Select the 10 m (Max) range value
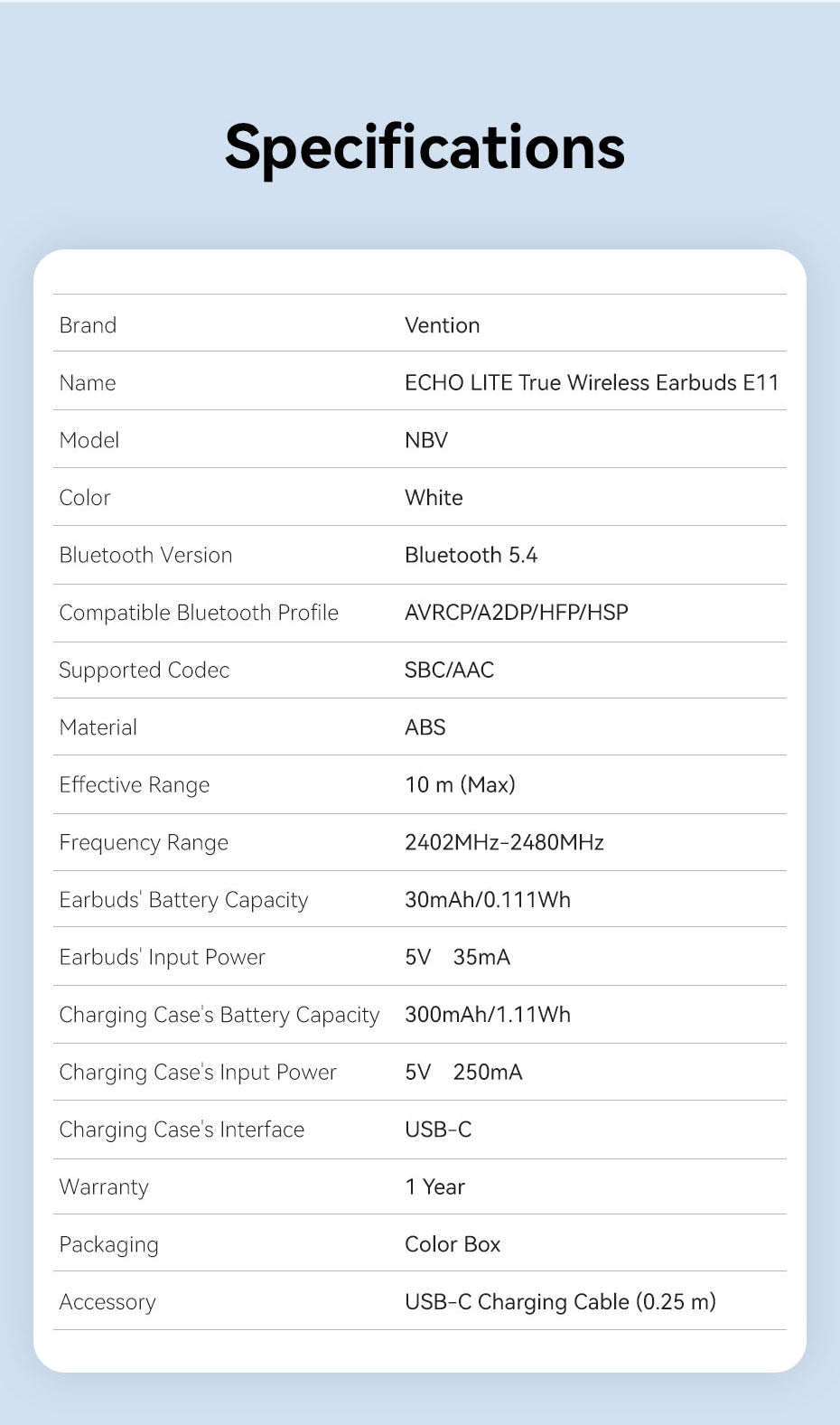The width and height of the screenshot is (840, 1425). point(460,784)
